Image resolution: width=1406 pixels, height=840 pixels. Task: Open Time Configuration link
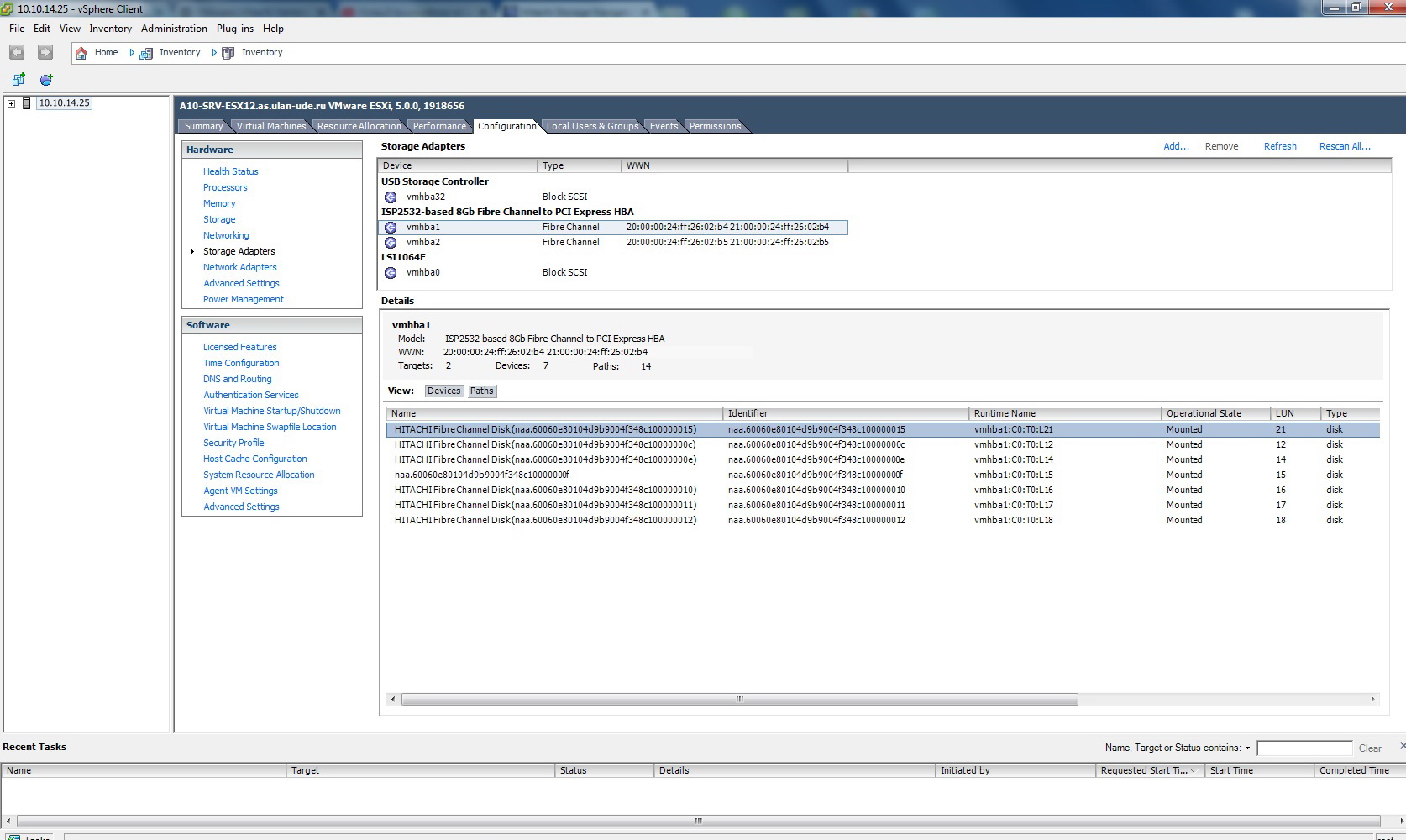[x=241, y=363]
